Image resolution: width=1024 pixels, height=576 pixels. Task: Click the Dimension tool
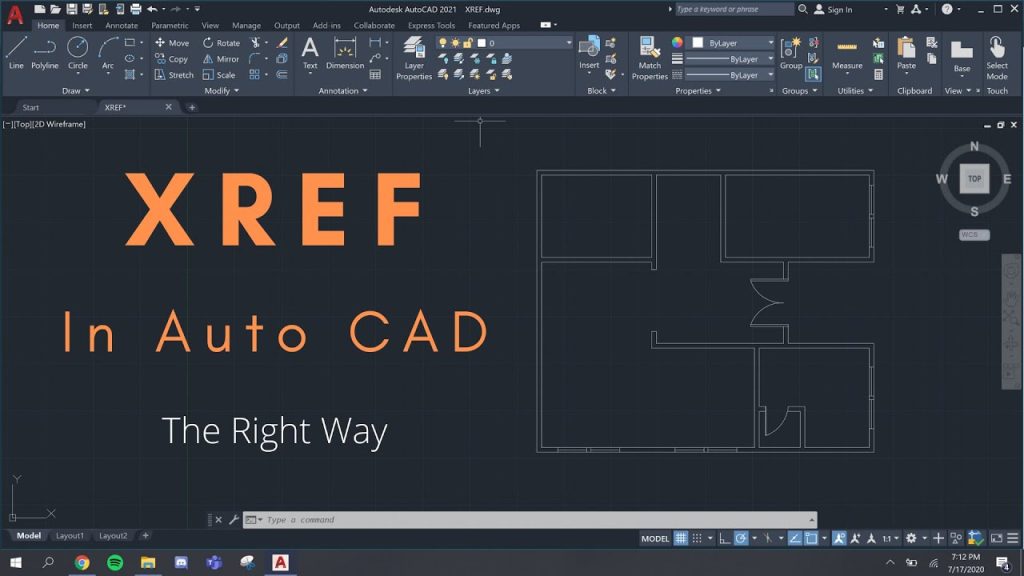point(345,53)
